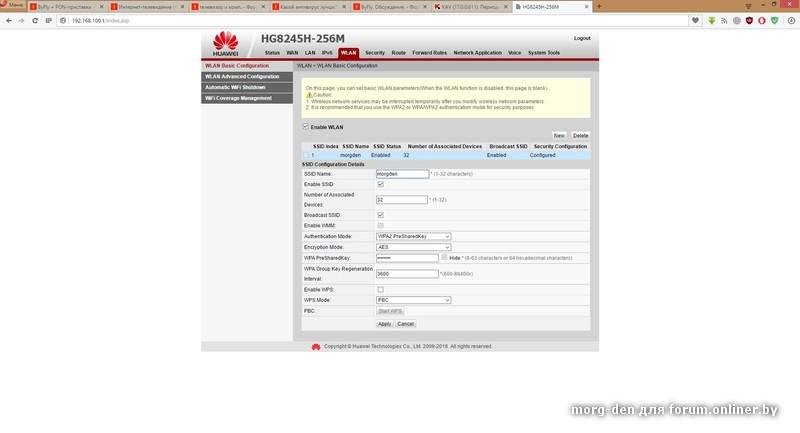
Task: Click the browser forward arrow
Action: click(x=21, y=21)
